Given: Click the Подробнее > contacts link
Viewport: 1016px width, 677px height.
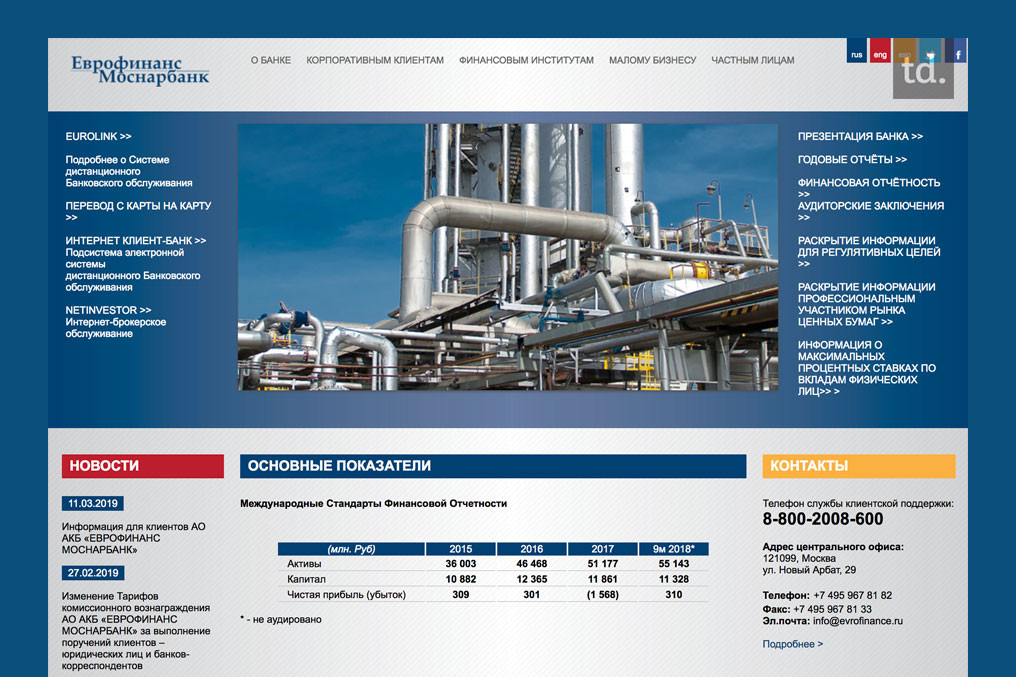Looking at the screenshot, I should pyautogui.click(x=792, y=644).
